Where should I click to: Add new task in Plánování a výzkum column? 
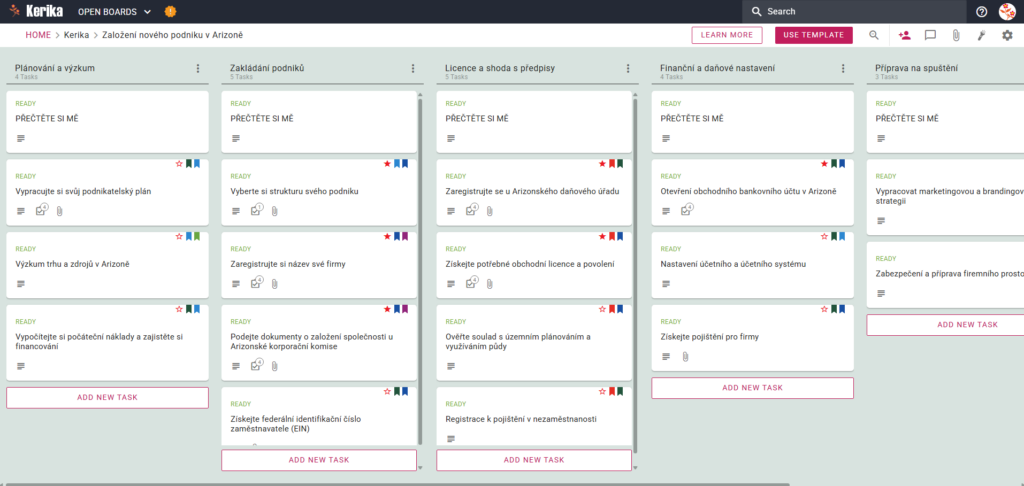107,398
